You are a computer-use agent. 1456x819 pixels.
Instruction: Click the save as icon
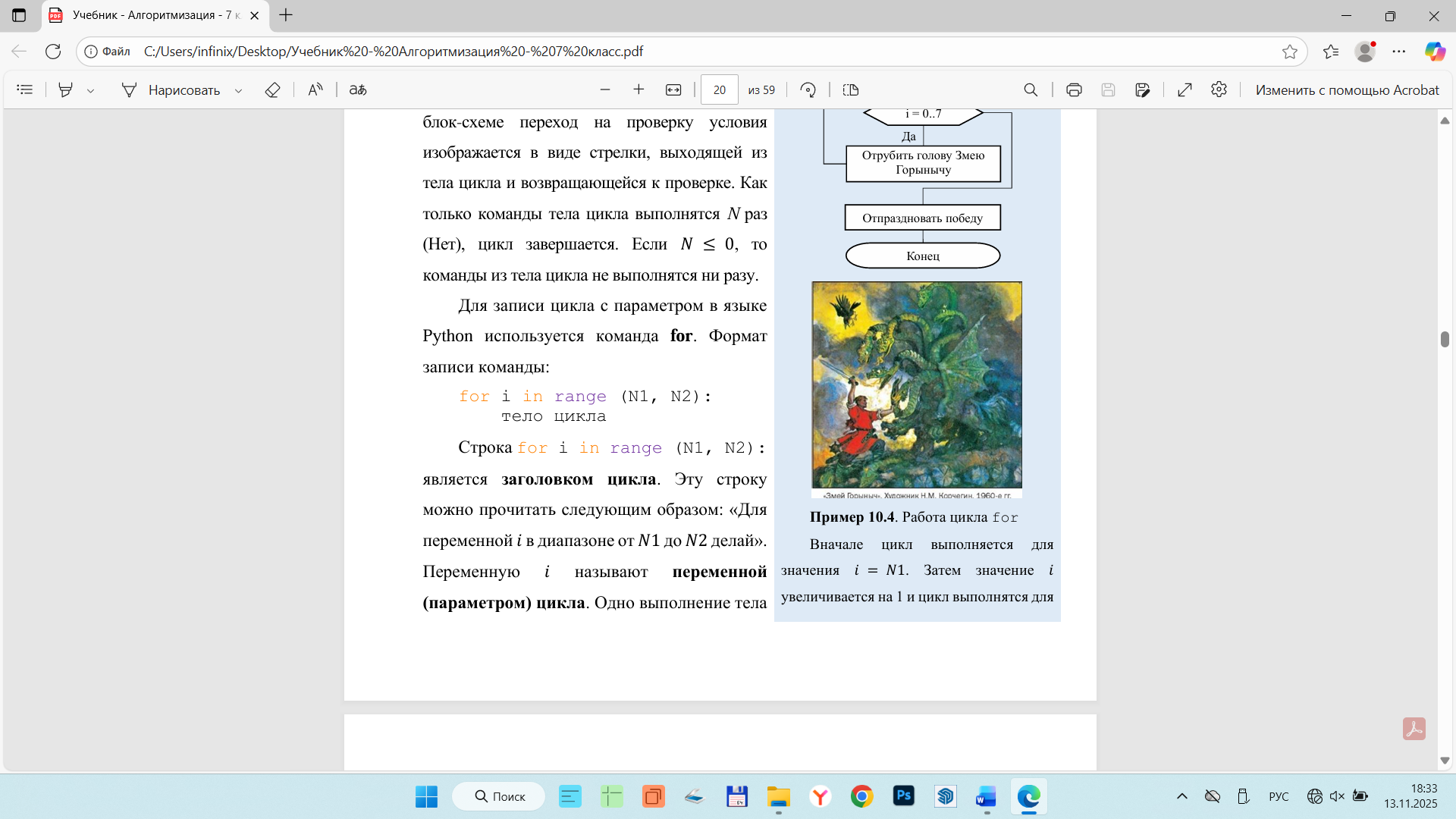pyautogui.click(x=1143, y=89)
